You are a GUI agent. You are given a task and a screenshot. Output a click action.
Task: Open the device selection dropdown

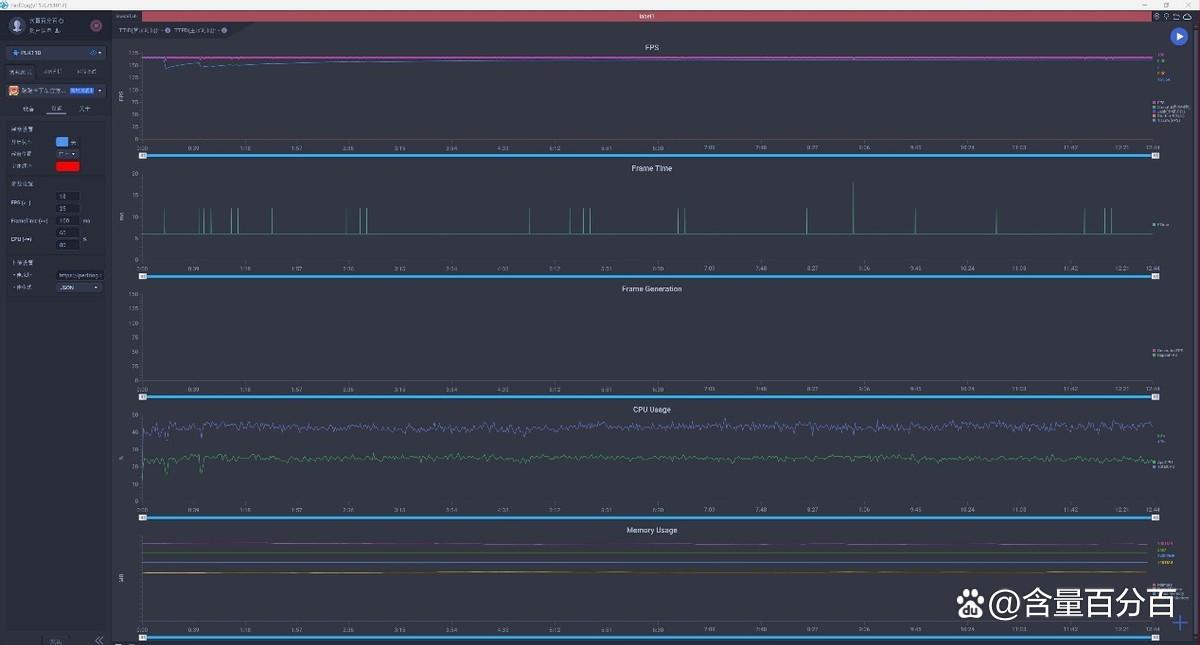tap(56, 52)
